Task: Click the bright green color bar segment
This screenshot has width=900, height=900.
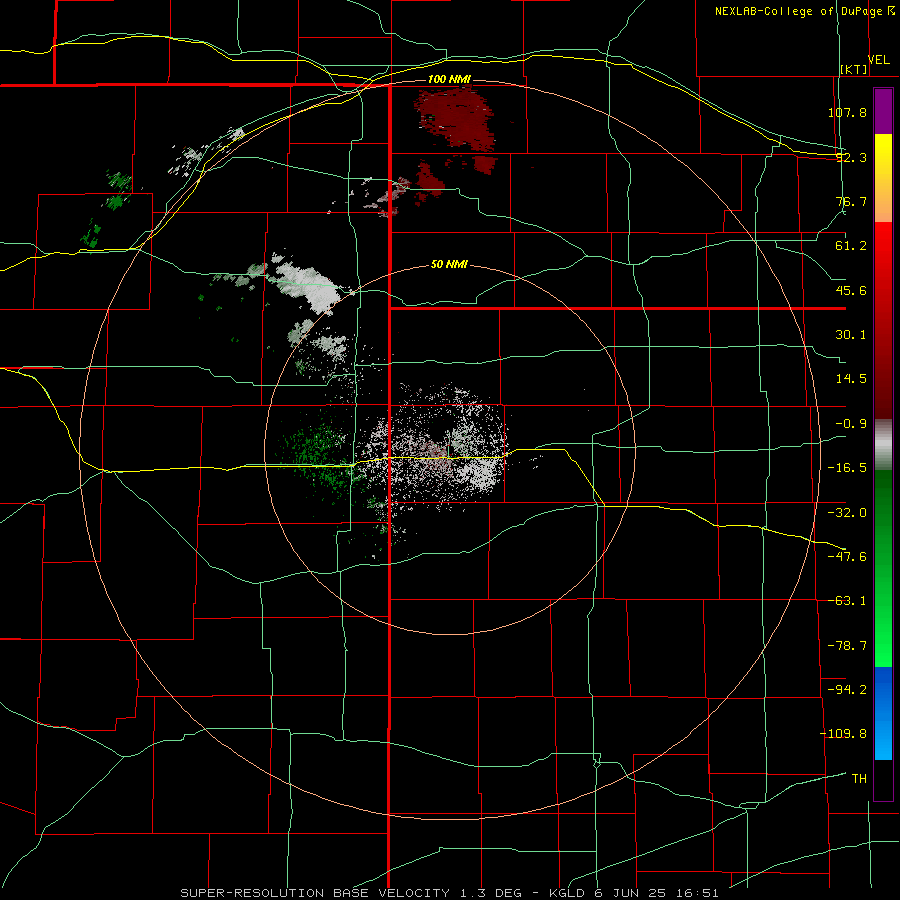Action: point(883,568)
